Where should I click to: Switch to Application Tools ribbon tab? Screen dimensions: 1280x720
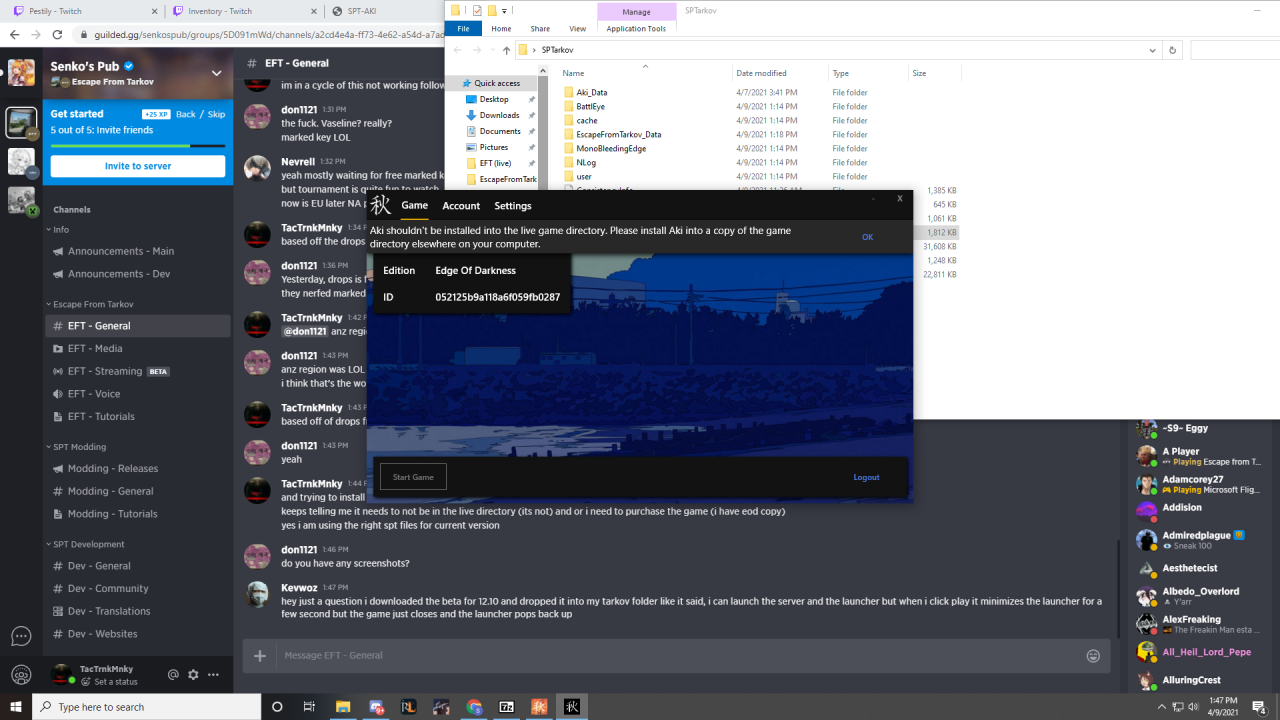[x=636, y=28]
